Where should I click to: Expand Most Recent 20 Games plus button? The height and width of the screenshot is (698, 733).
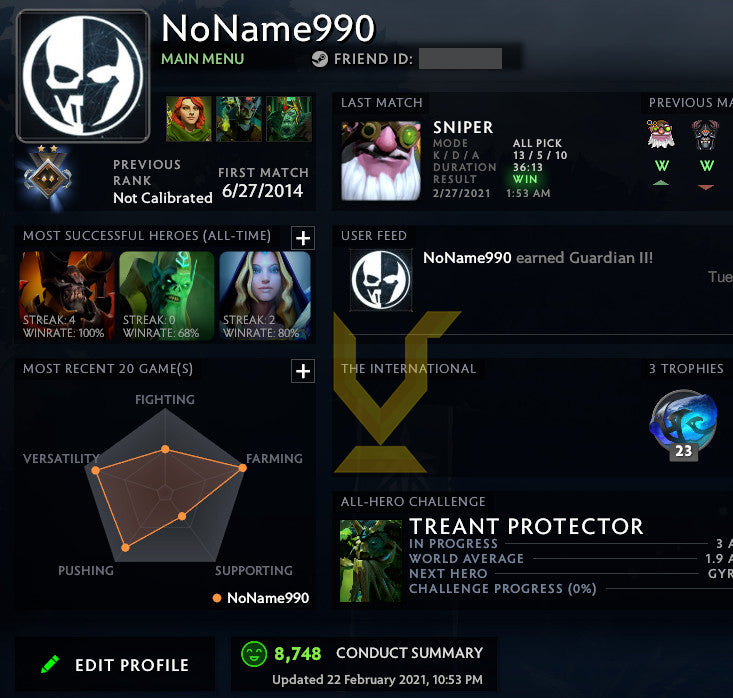[303, 371]
